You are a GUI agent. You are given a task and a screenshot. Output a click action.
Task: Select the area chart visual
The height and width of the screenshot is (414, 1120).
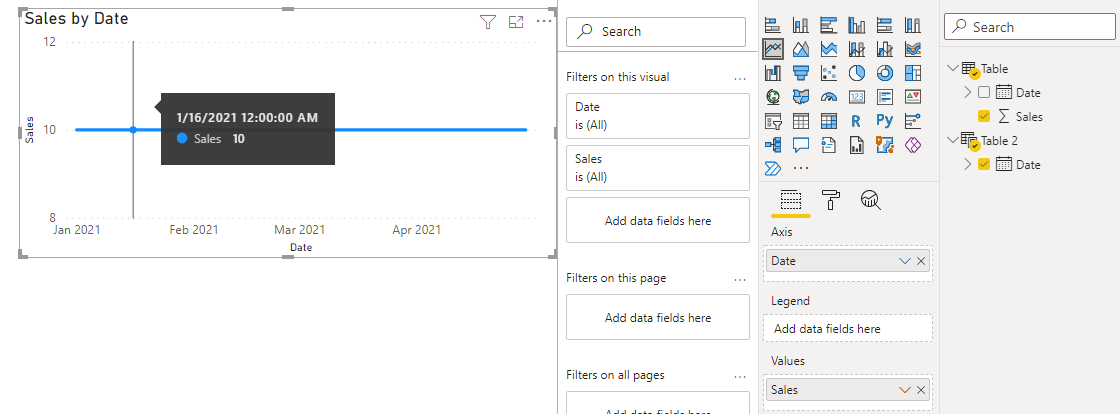(x=801, y=49)
